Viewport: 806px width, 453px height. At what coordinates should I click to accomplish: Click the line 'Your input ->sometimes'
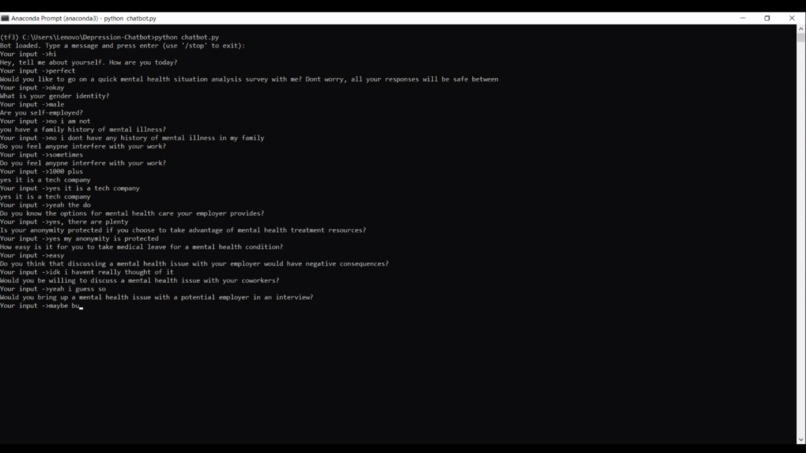tap(41, 155)
